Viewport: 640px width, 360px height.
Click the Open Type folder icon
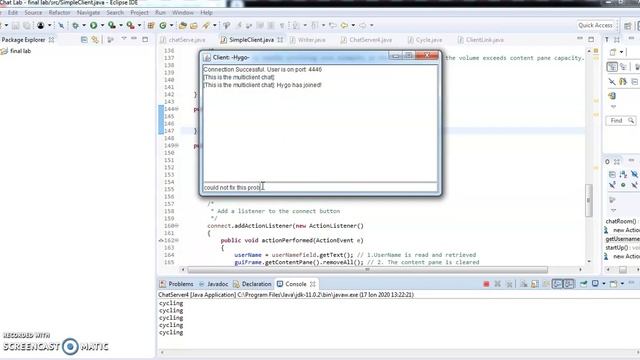pyautogui.click(x=183, y=25)
